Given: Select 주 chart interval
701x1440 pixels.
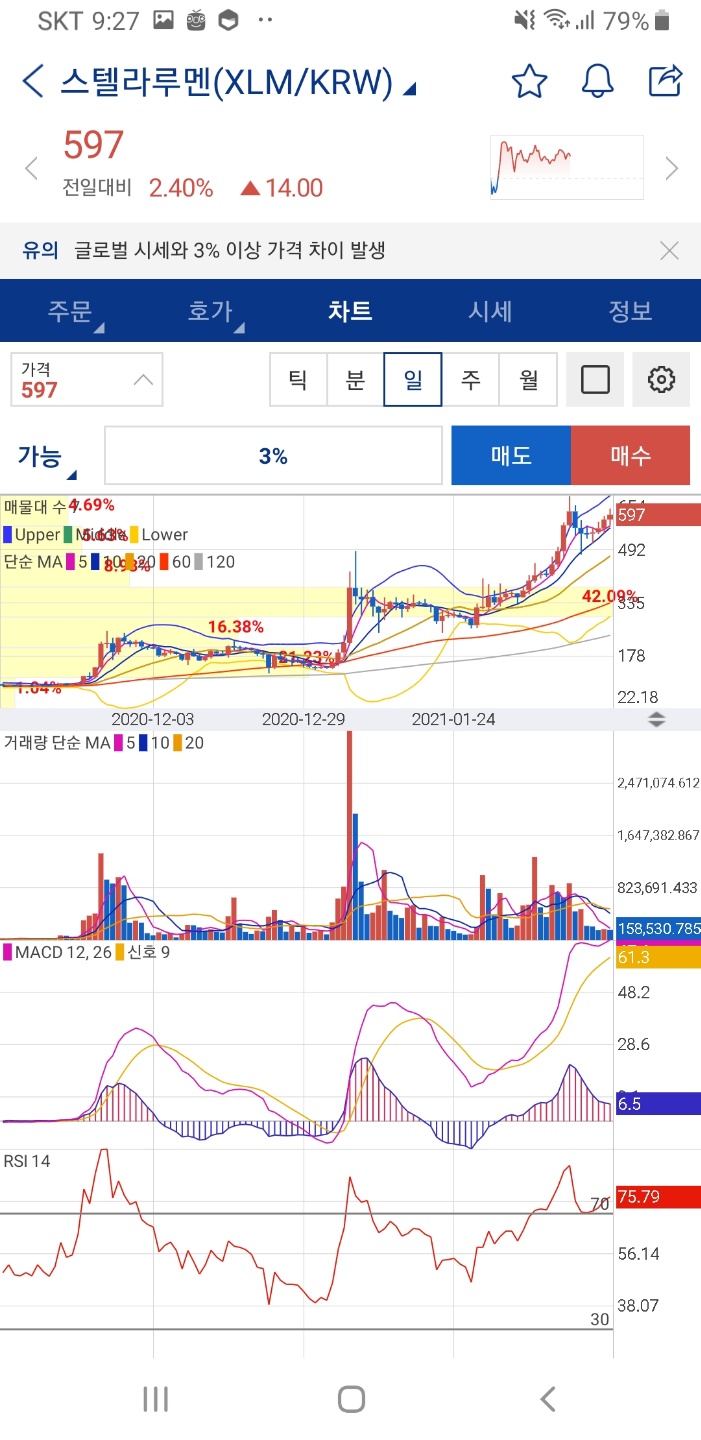Looking at the screenshot, I should (x=470, y=379).
